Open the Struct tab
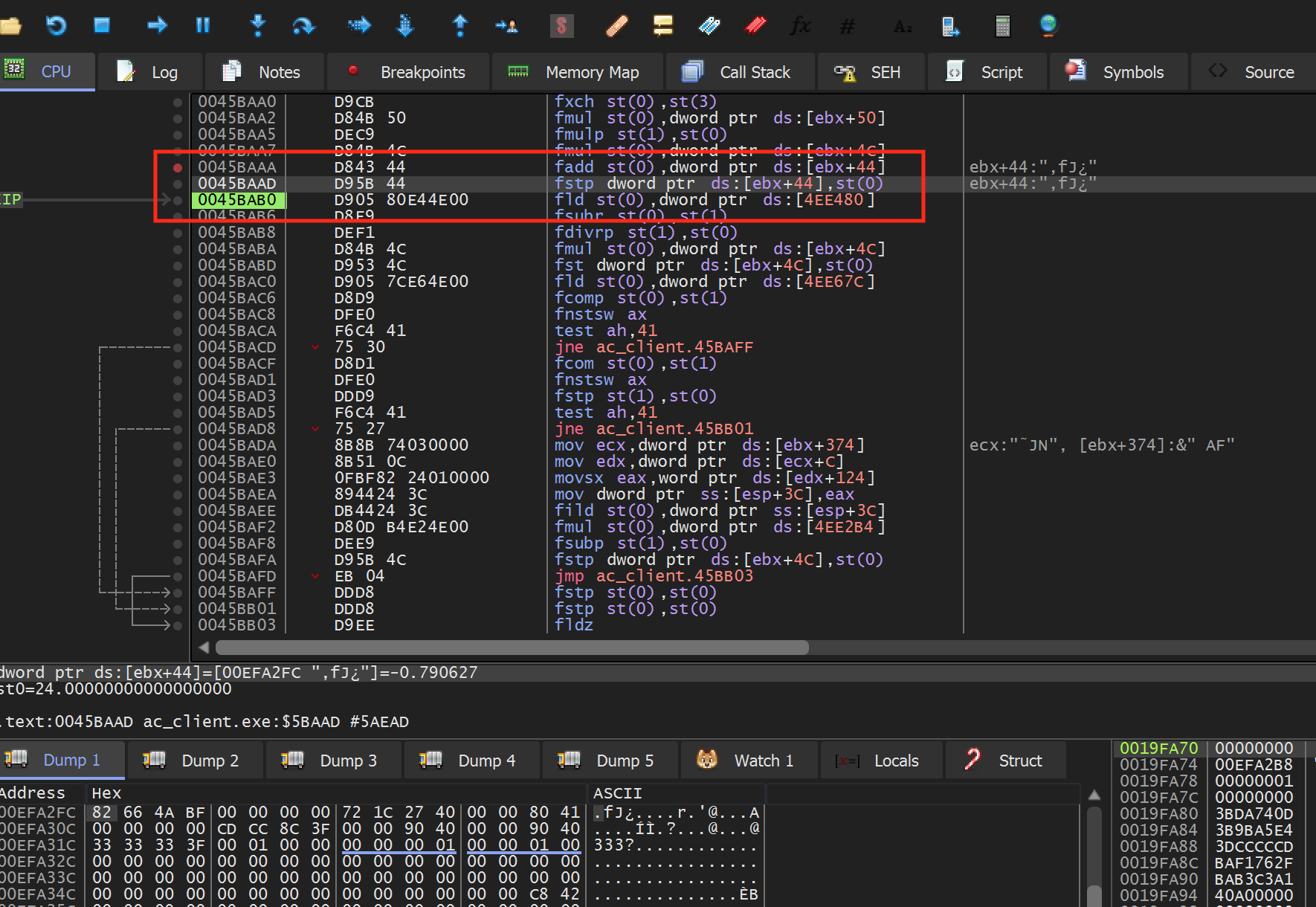This screenshot has height=907, width=1316. 1005,761
